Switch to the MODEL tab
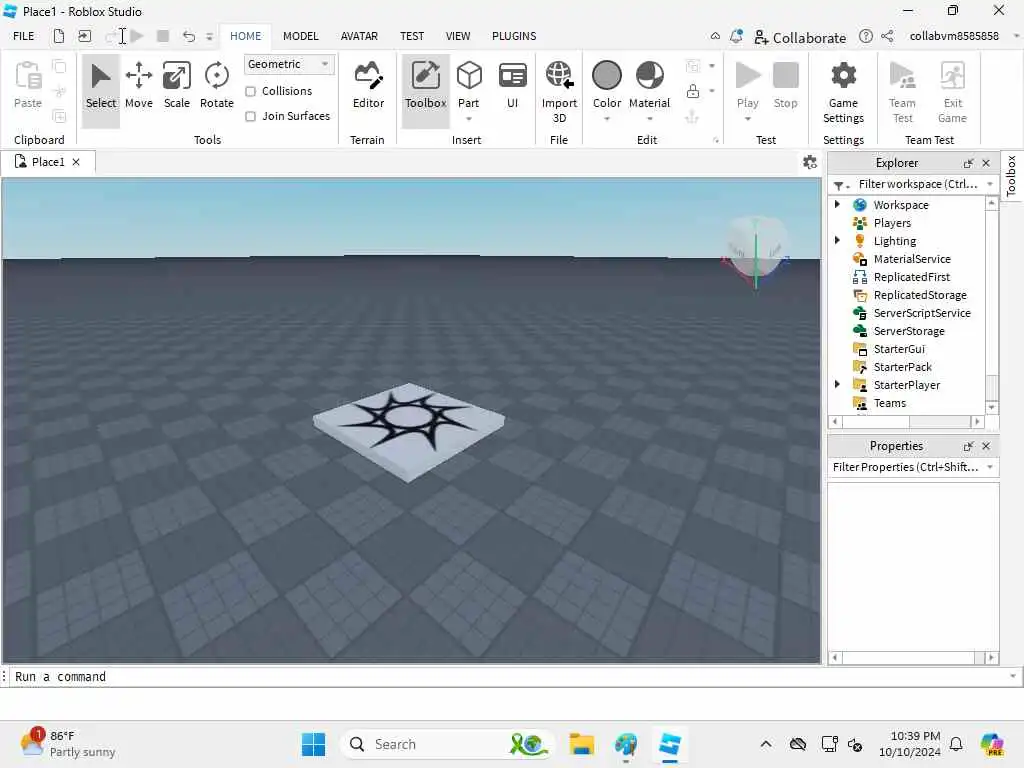The image size is (1024, 768). [300, 36]
